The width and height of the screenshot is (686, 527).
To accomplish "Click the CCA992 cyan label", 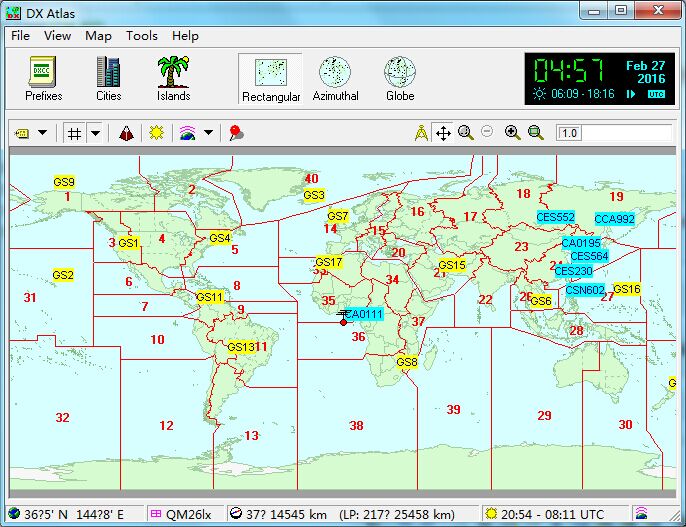I will [615, 219].
